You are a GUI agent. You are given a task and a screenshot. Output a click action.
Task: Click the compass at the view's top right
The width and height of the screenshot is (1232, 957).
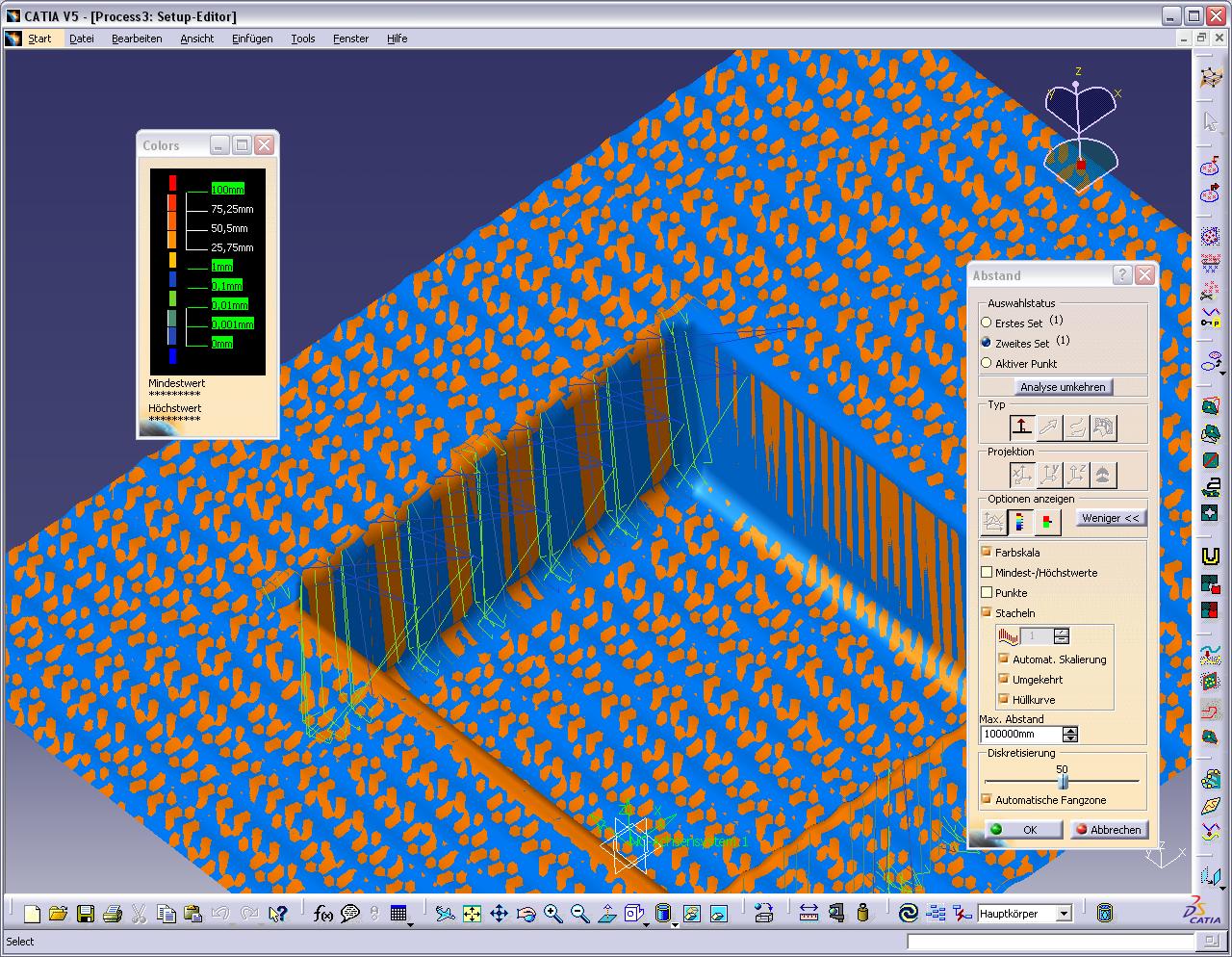[1080, 130]
